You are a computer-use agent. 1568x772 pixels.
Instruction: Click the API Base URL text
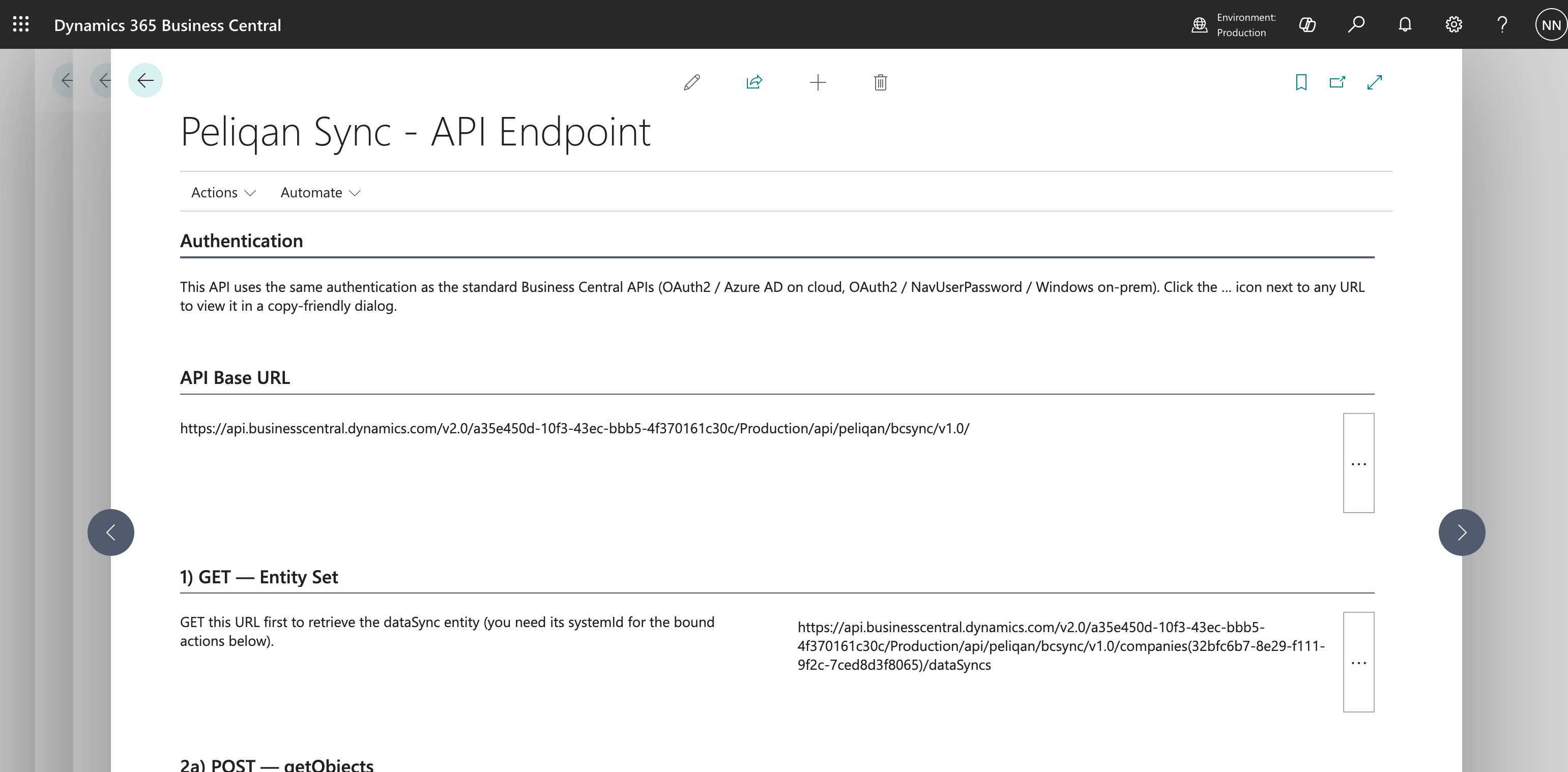tap(574, 428)
